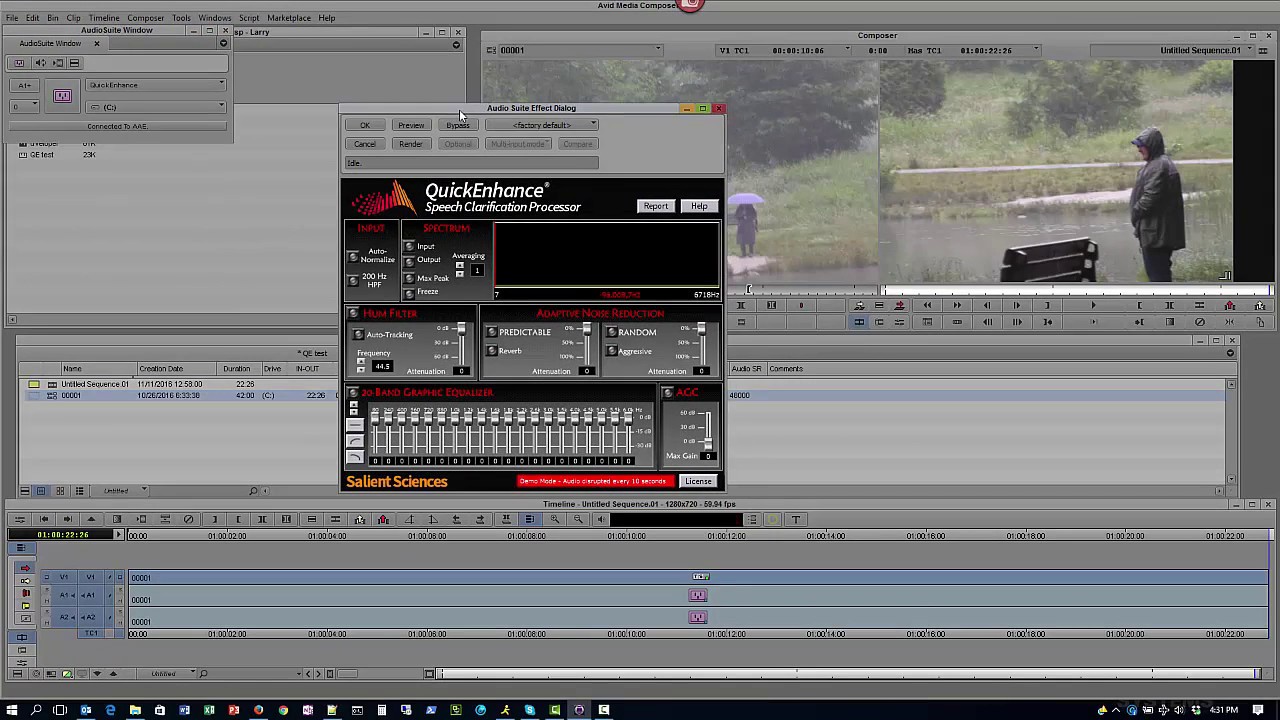Viewport: 1280px width, 720px height.
Task: Click timeline Zoom In magnifier icon
Action: click(x=555, y=519)
